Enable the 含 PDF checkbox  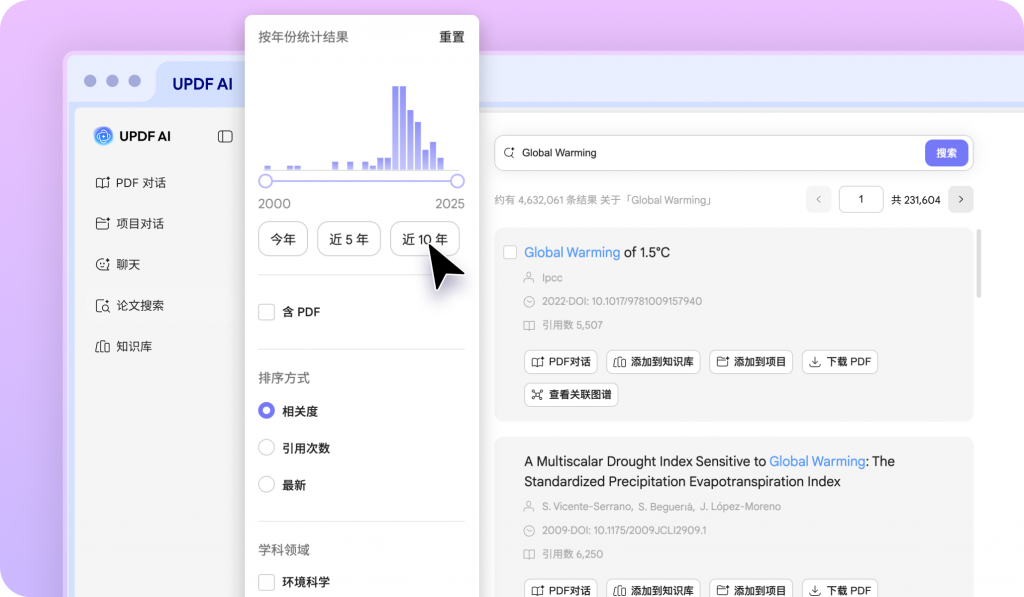point(267,312)
